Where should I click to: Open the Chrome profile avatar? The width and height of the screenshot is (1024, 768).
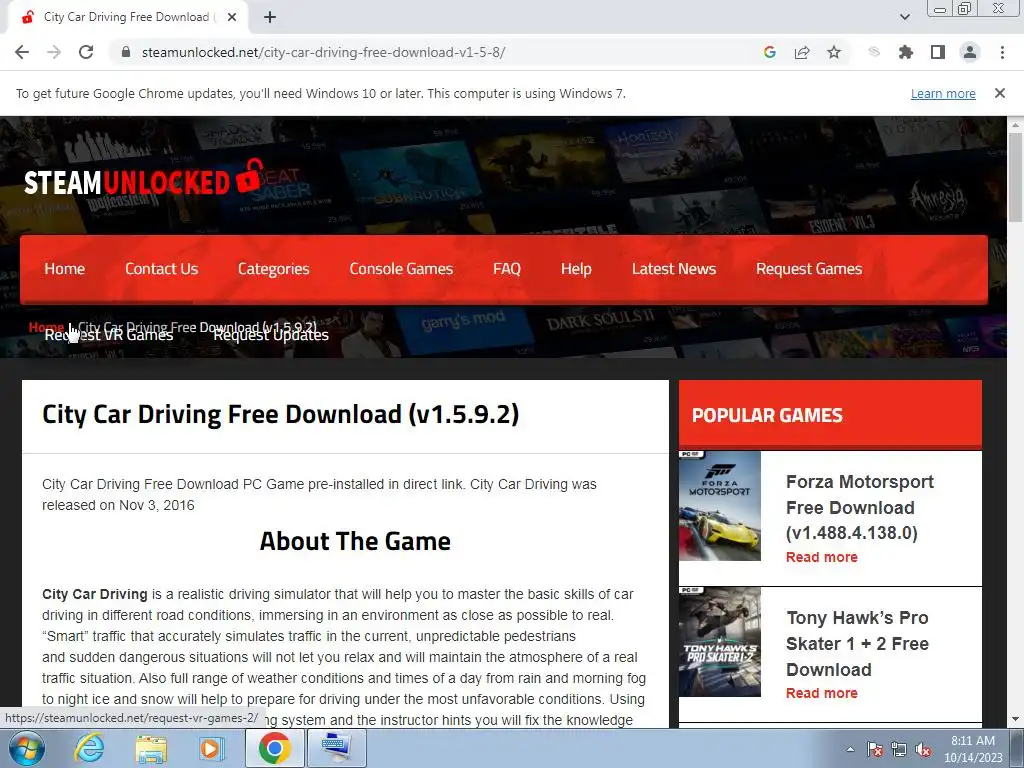(x=970, y=52)
